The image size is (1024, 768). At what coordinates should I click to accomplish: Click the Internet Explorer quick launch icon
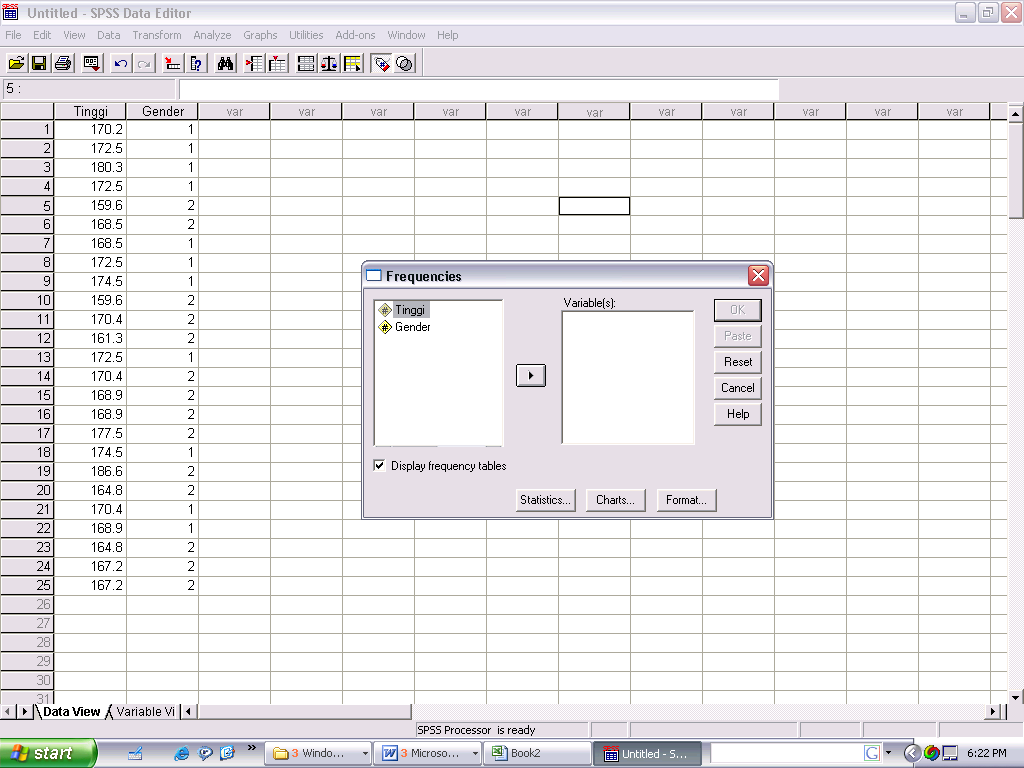[x=181, y=753]
